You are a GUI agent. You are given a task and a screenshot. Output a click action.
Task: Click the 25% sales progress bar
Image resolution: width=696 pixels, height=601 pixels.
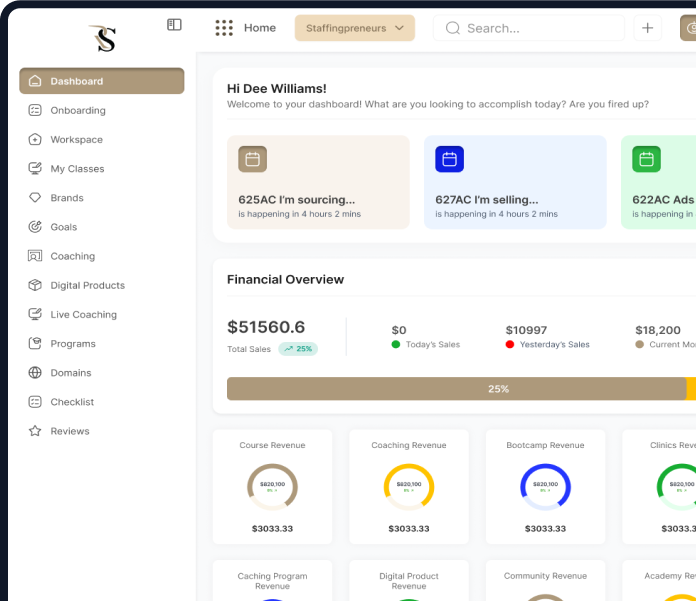(x=456, y=389)
